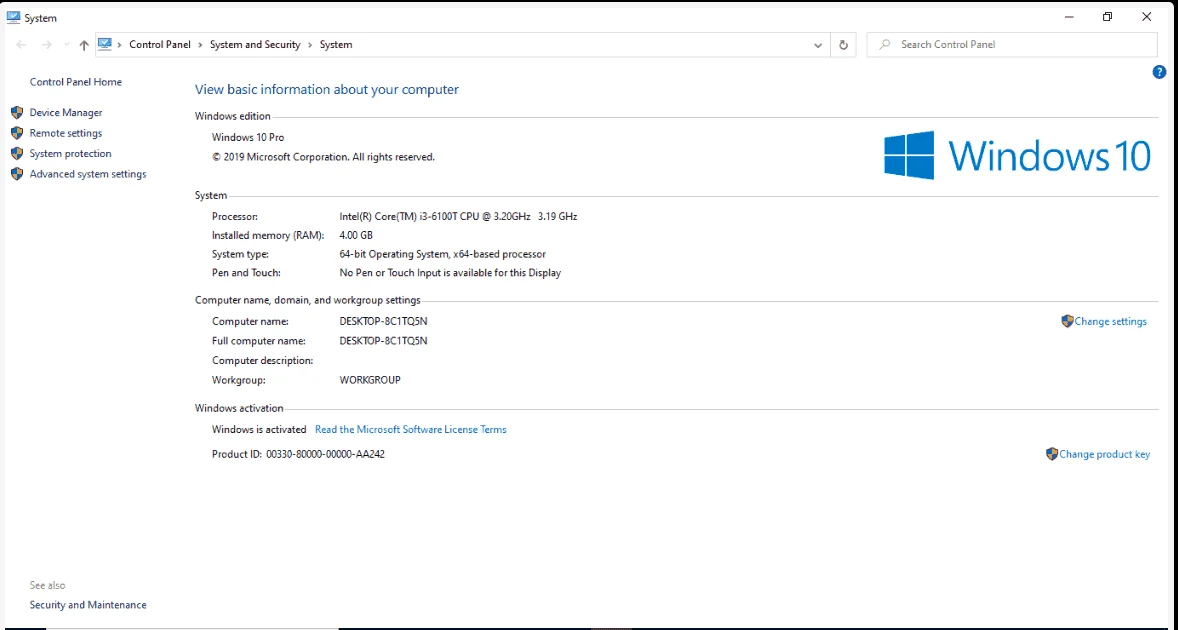Open Device Manager link
The height and width of the screenshot is (630, 1178).
pyautogui.click(x=65, y=113)
